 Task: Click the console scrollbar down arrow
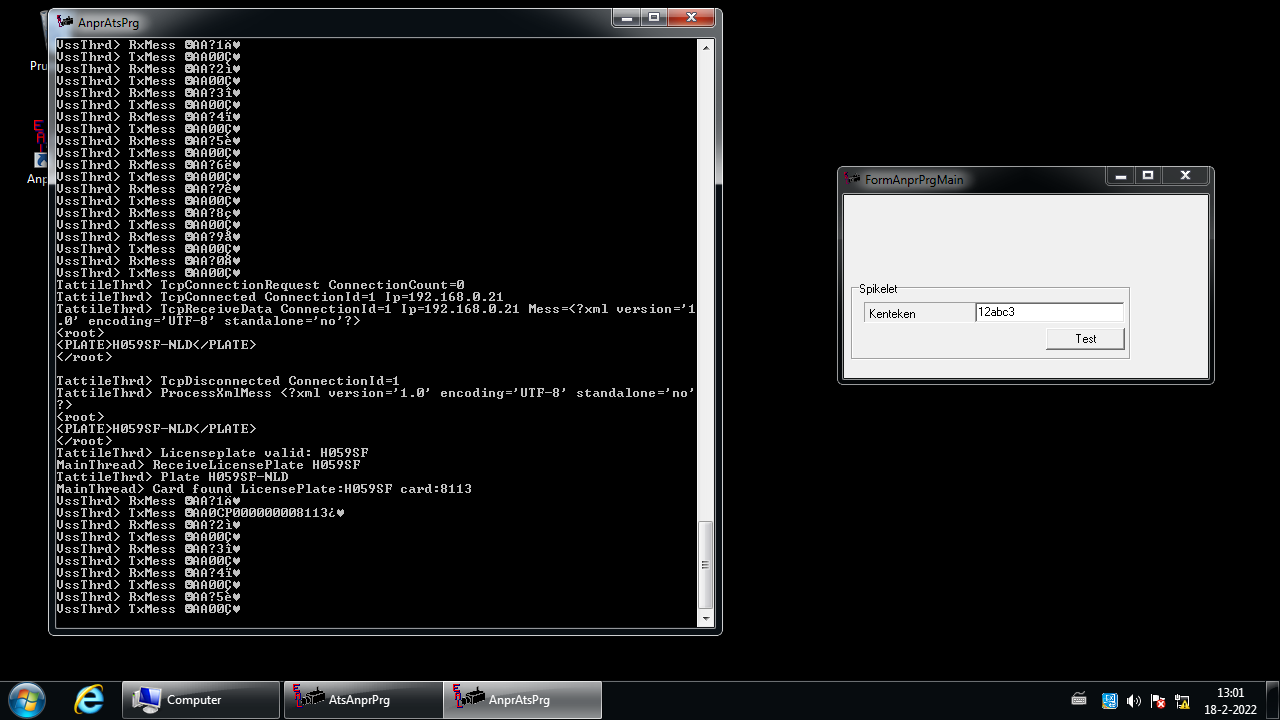[x=706, y=619]
